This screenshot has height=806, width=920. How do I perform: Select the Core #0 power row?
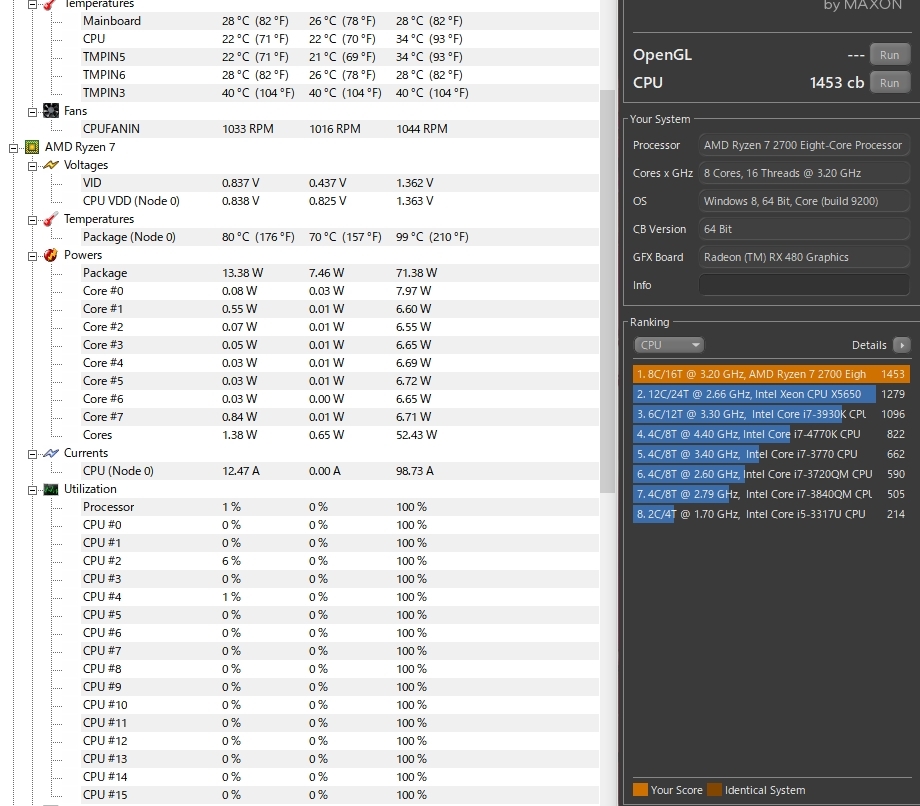340,291
